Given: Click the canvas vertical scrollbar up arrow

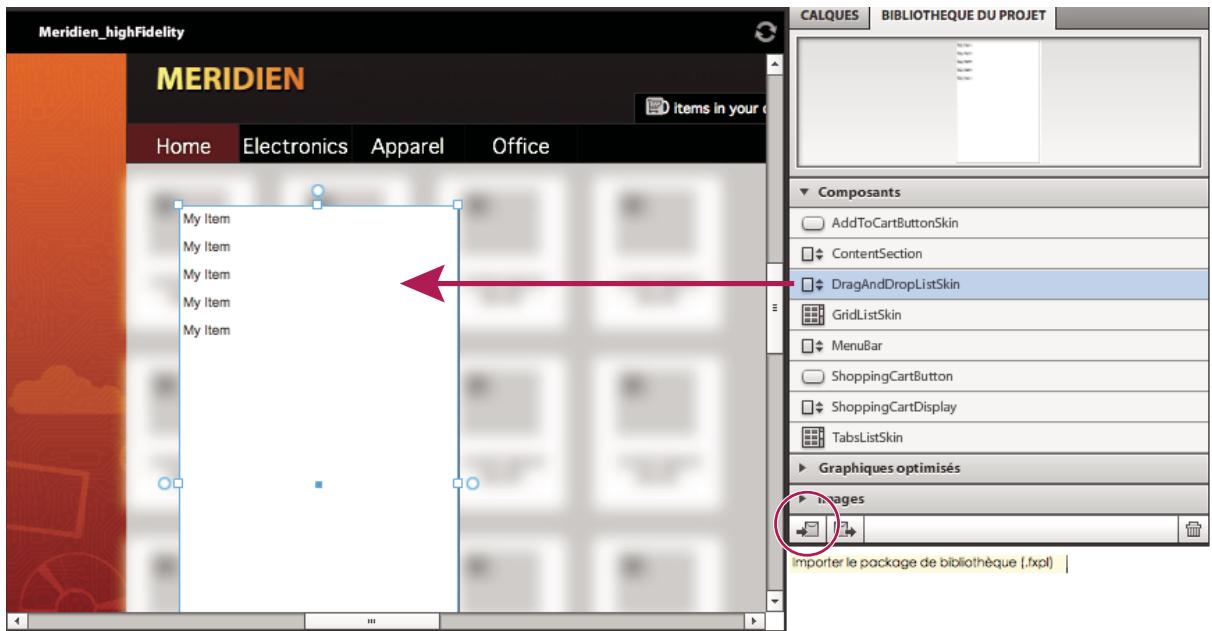Looking at the screenshot, I should point(774,63).
